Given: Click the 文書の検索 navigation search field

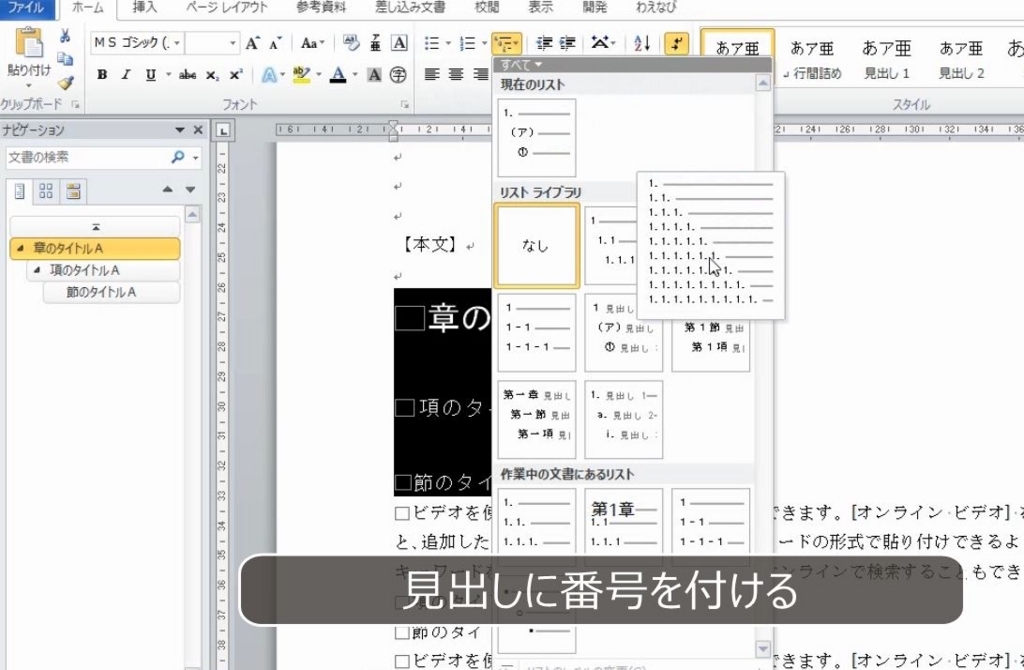Looking at the screenshot, I should (x=88, y=157).
